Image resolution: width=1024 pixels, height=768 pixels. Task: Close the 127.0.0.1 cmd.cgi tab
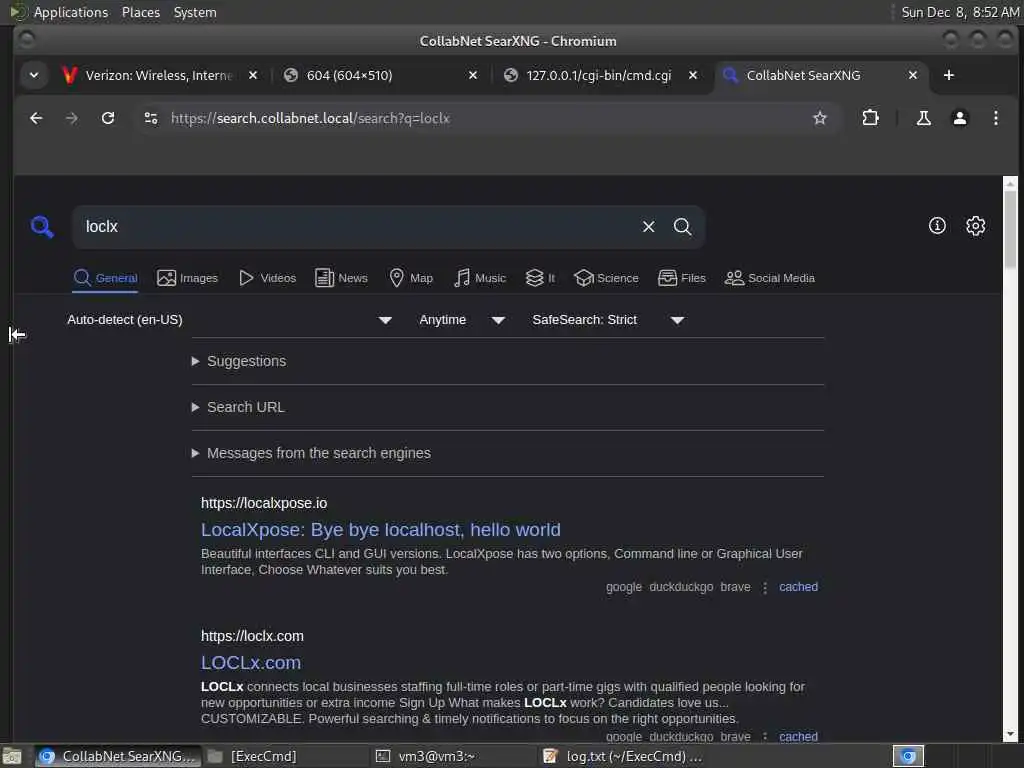693,75
